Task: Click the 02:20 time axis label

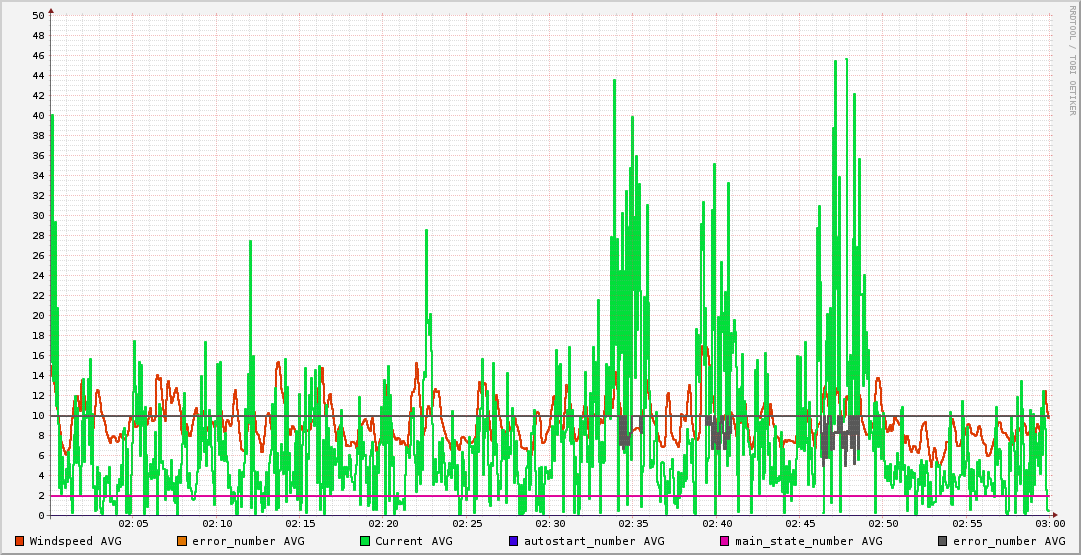Action: point(383,525)
